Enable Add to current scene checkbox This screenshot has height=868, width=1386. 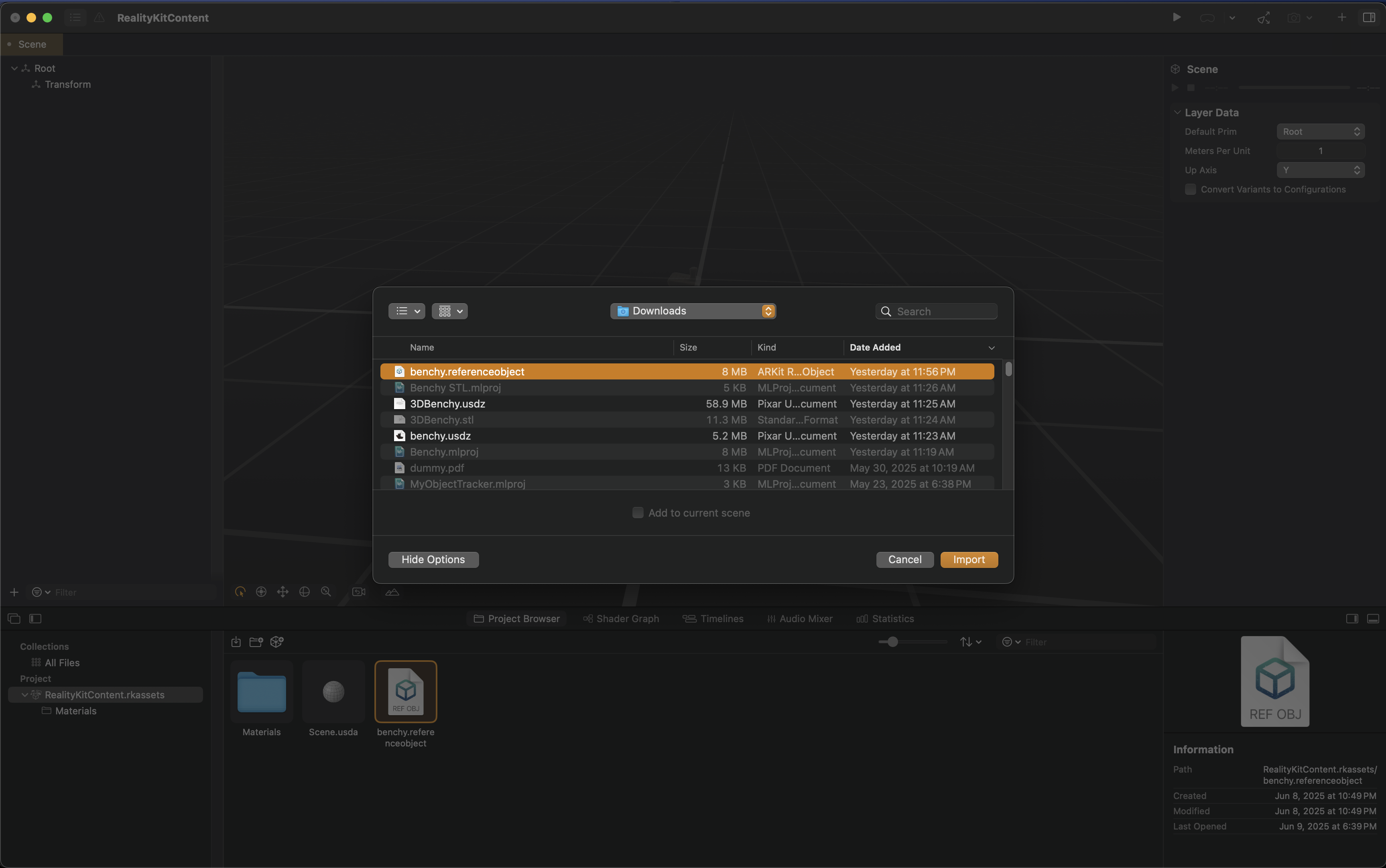[638, 513]
